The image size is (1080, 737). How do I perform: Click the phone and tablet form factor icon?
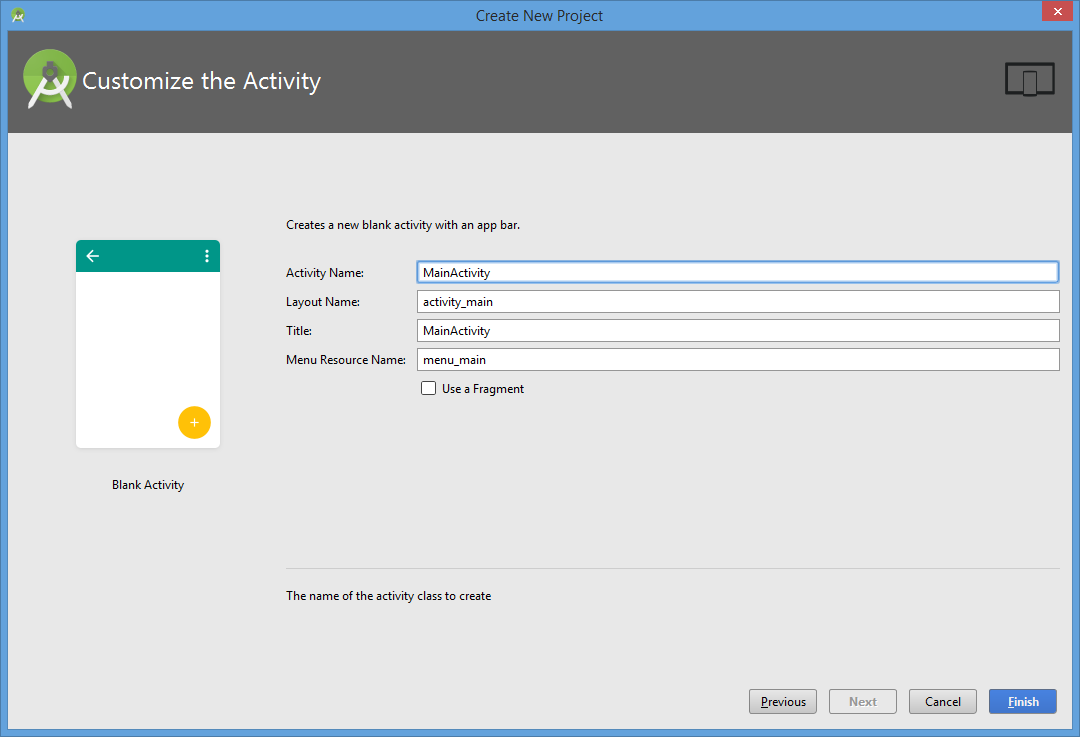tap(1029, 79)
